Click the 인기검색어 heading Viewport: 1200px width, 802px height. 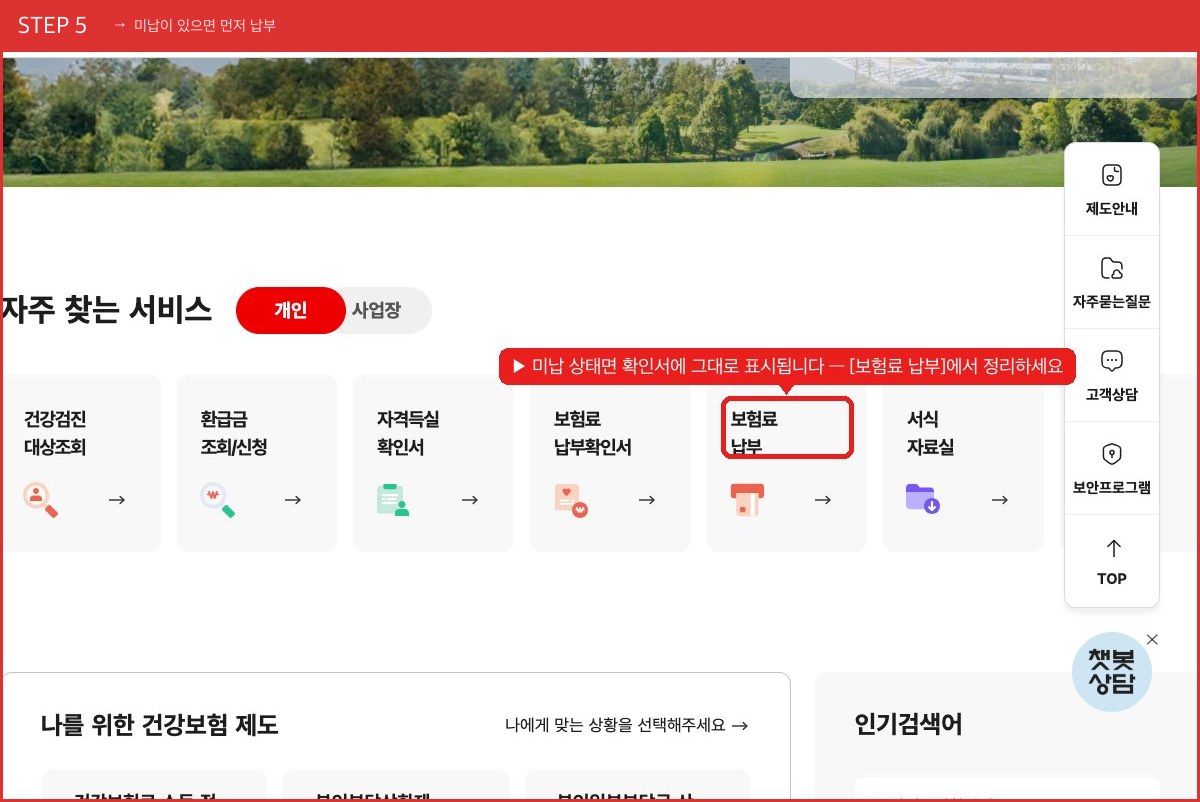(909, 725)
